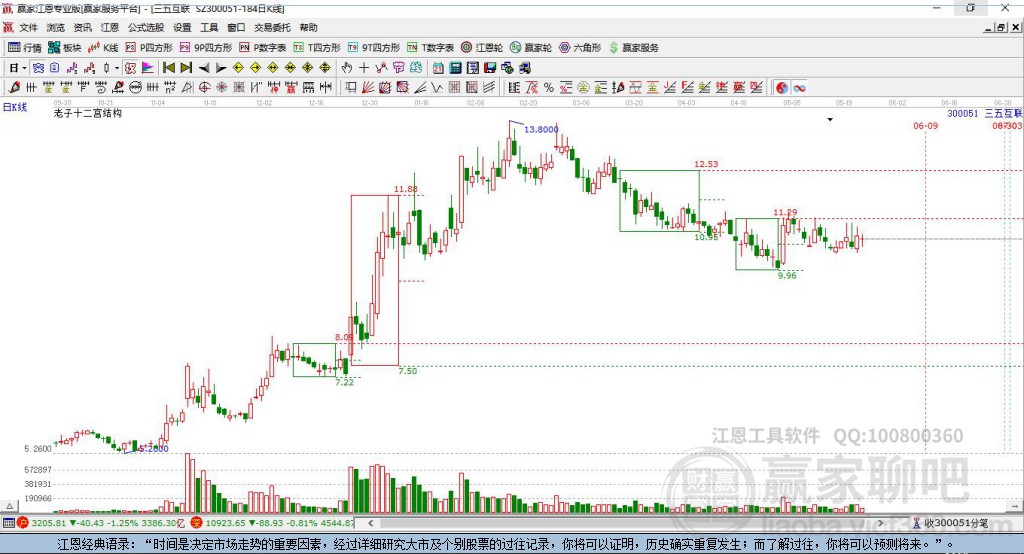The image size is (1024, 554).
Task: Click the first yellow diamond arrow icon
Action: point(238,68)
